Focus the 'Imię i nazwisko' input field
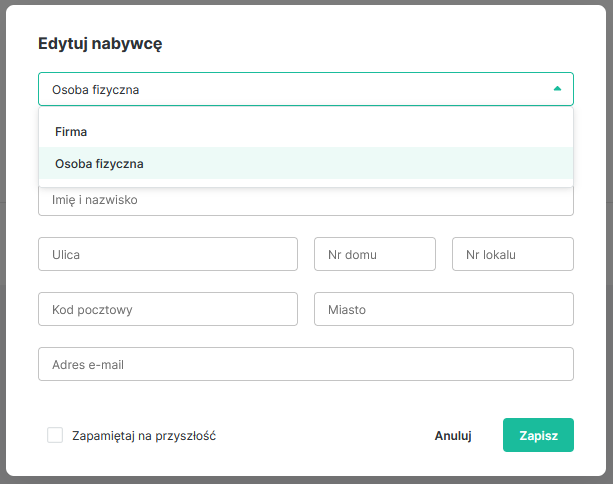Viewport: 613px width, 484px height. coord(305,201)
